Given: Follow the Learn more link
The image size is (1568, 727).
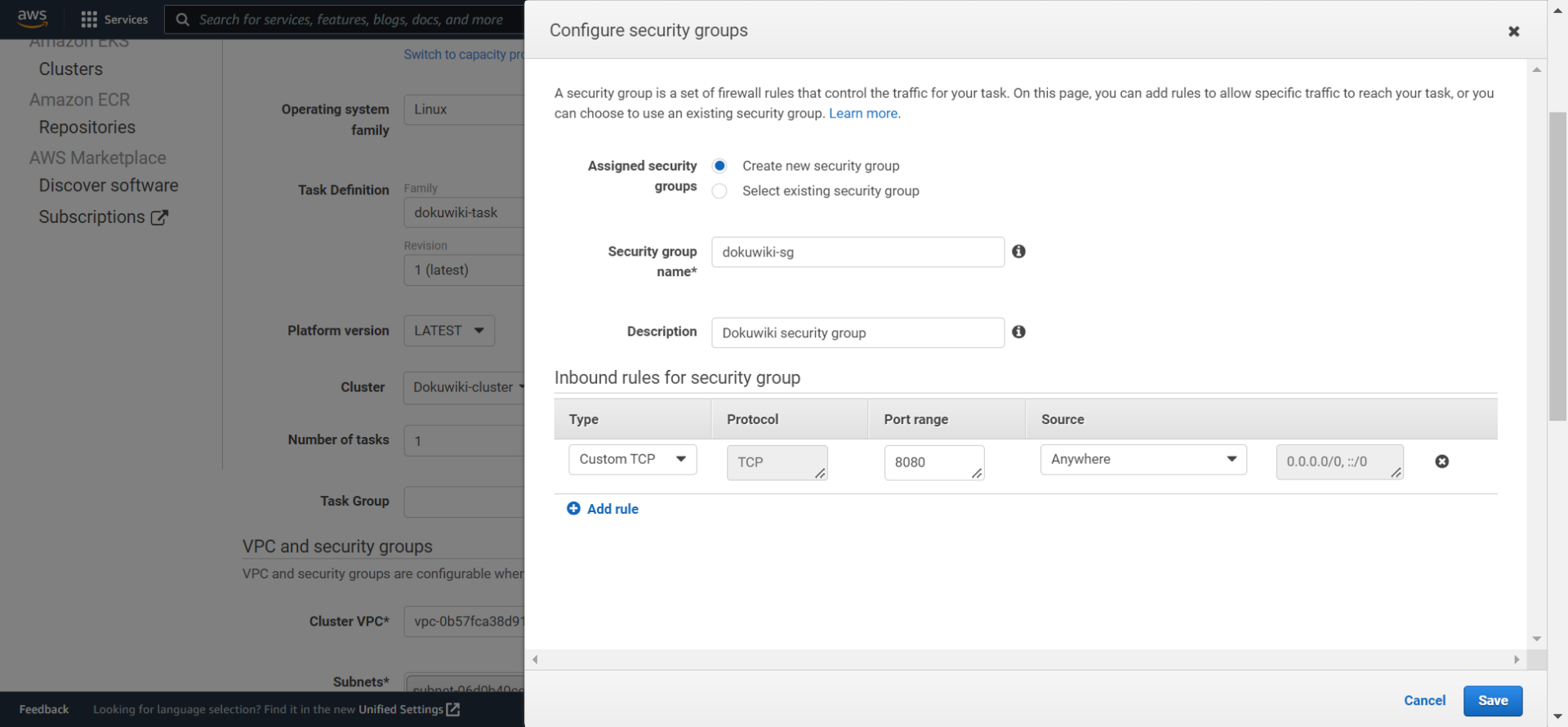Looking at the screenshot, I should [863, 114].
